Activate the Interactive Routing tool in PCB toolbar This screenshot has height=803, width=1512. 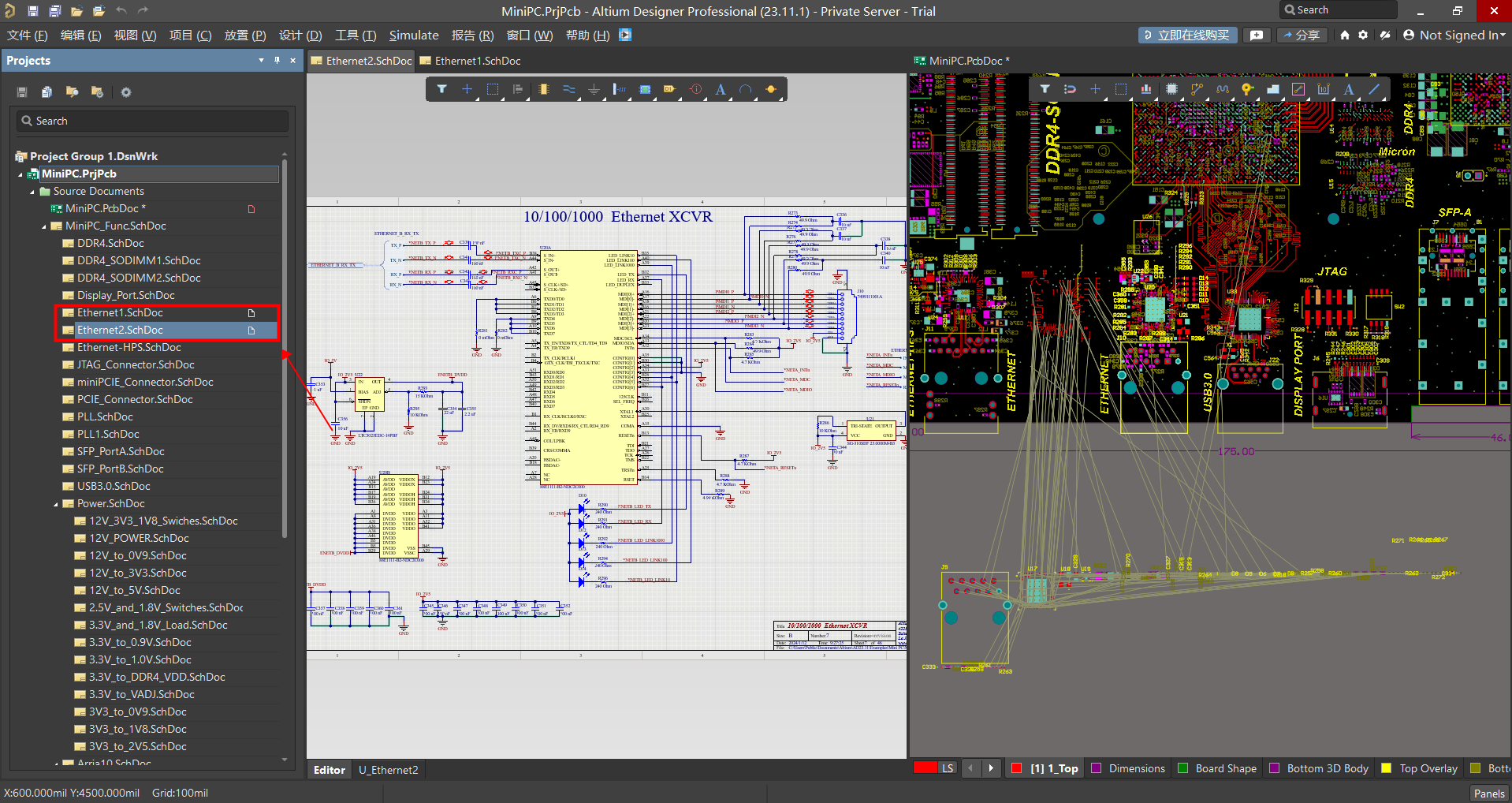[x=1197, y=89]
